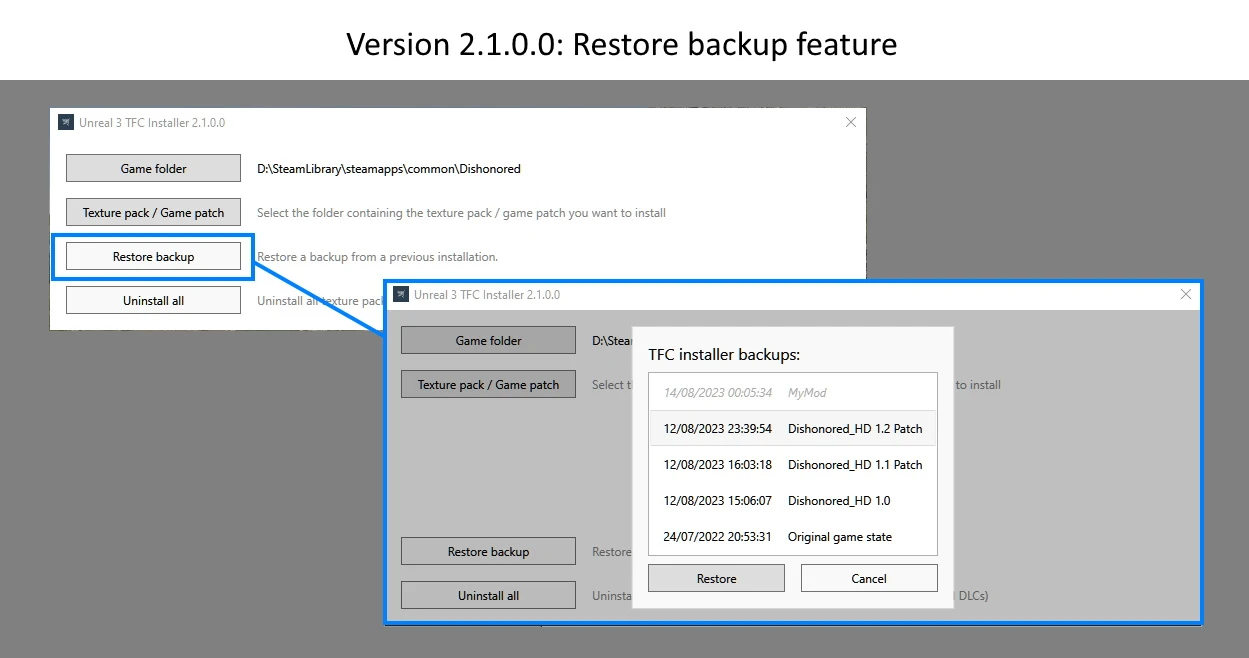Close the front Unreal 3 TFC Installer window

[1185, 294]
